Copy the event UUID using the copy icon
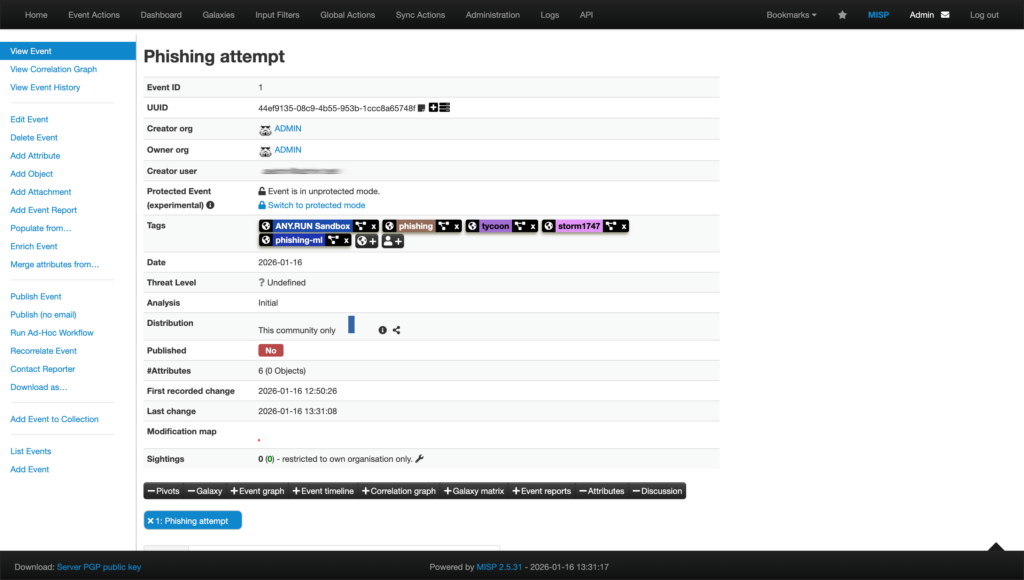This screenshot has height=580, width=1024. tap(421, 107)
